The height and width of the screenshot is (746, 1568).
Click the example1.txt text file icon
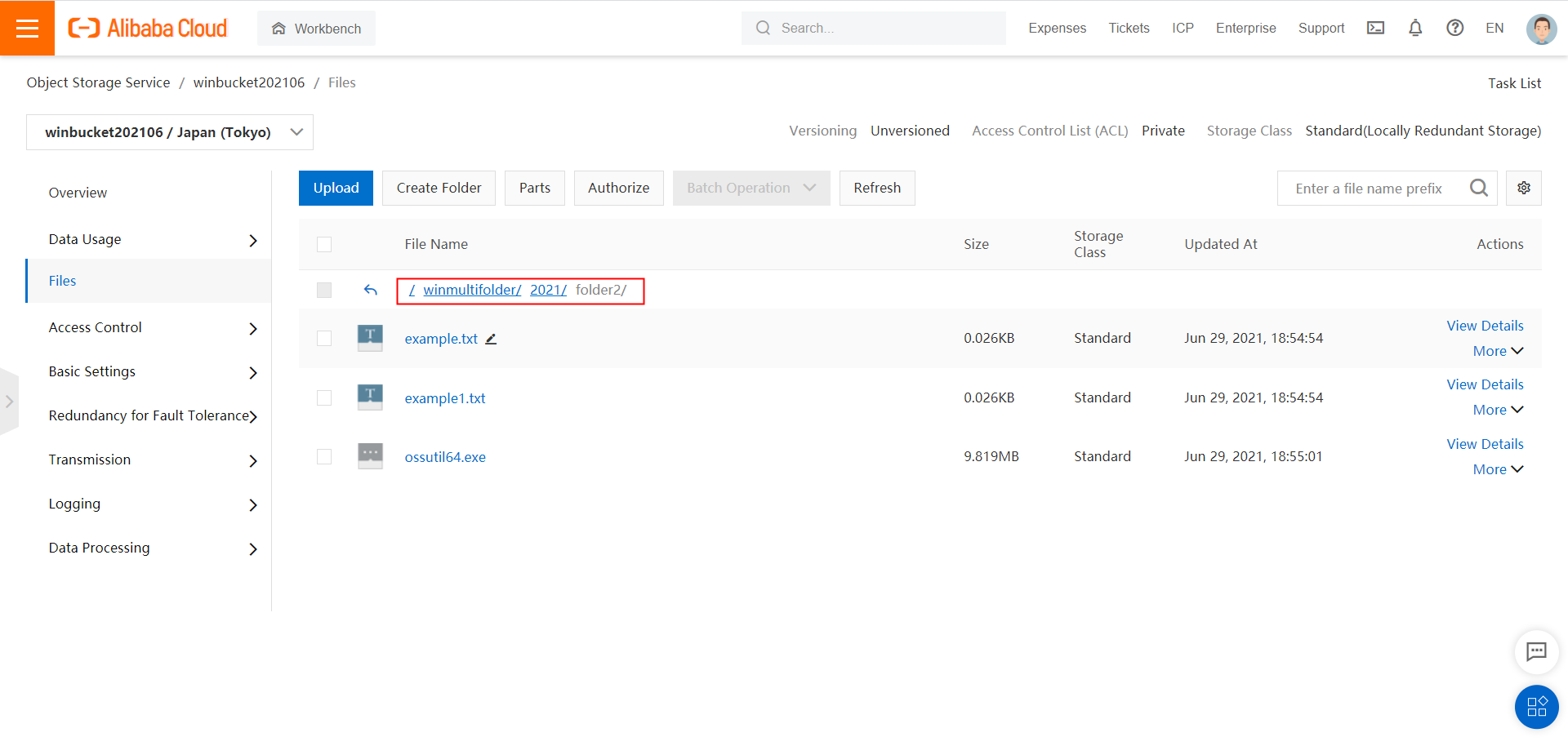click(x=370, y=397)
